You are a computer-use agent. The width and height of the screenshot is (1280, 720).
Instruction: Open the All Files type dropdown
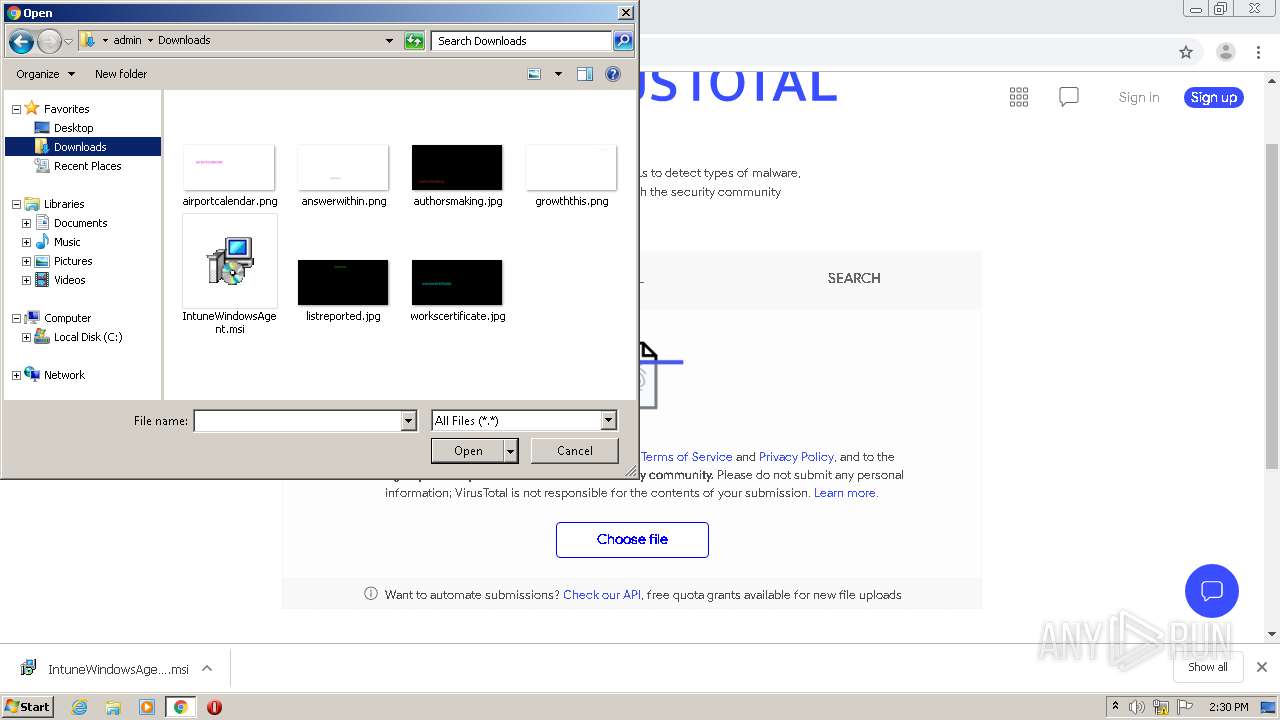524,421
